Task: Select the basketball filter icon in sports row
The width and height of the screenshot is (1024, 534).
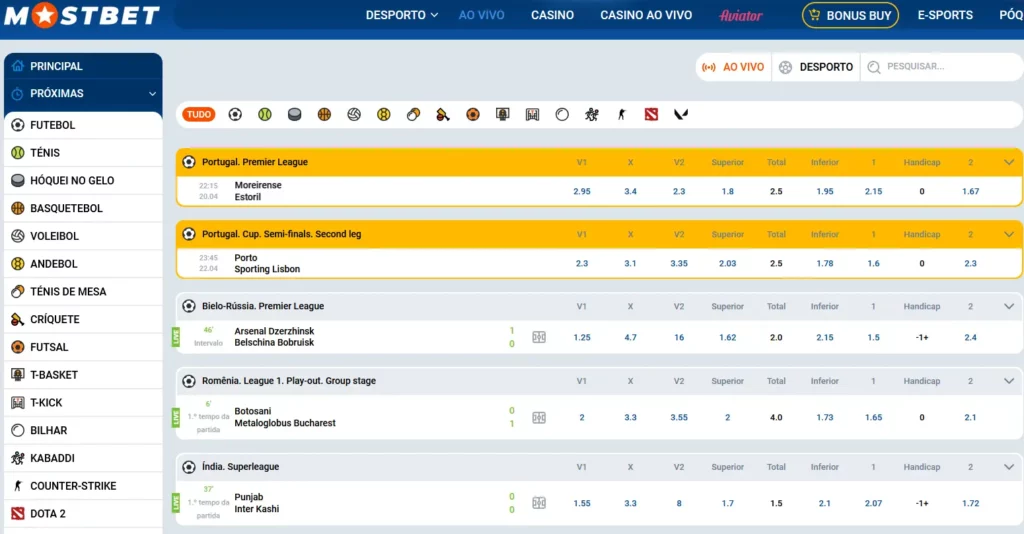Action: click(x=324, y=115)
